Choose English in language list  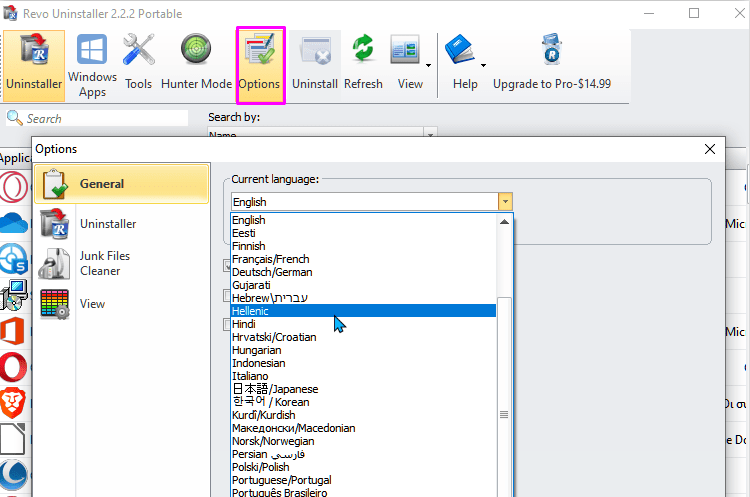[363, 220]
